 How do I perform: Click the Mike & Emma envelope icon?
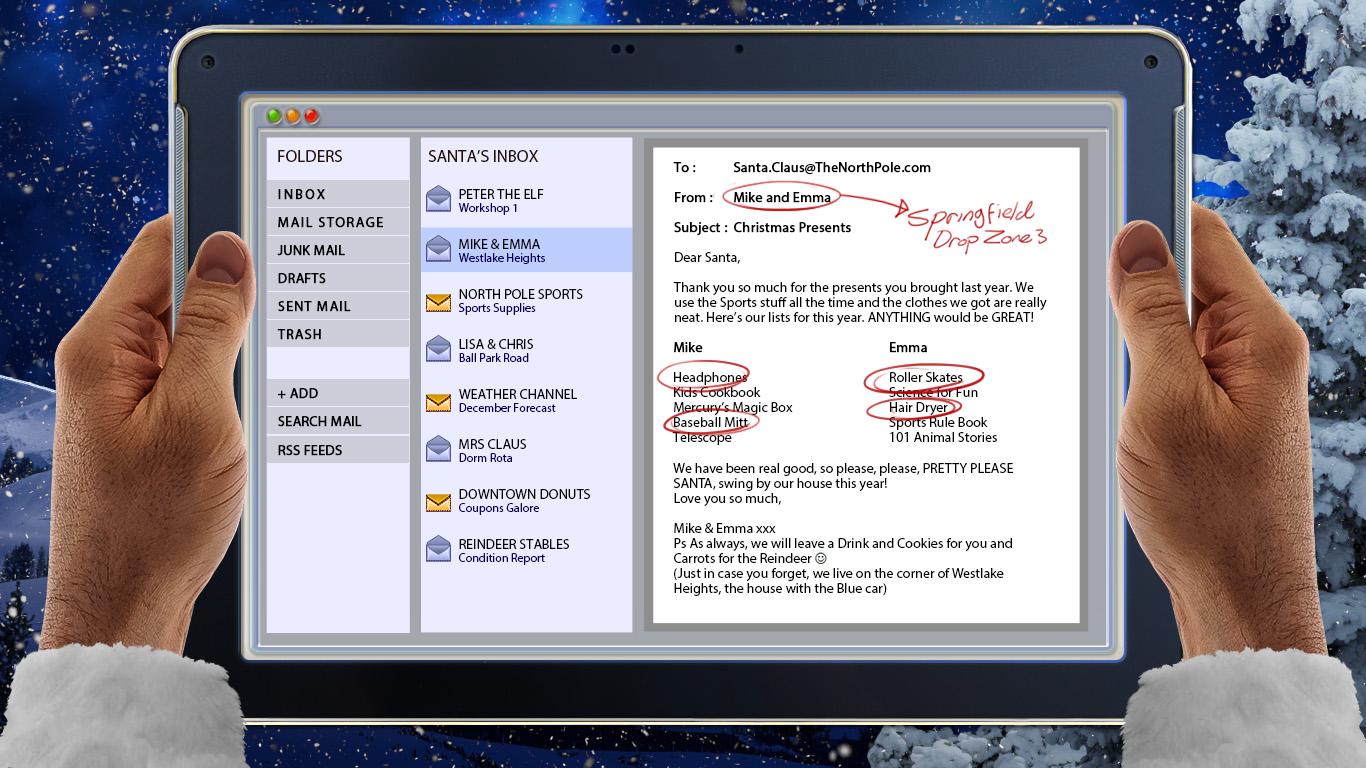[x=438, y=250]
